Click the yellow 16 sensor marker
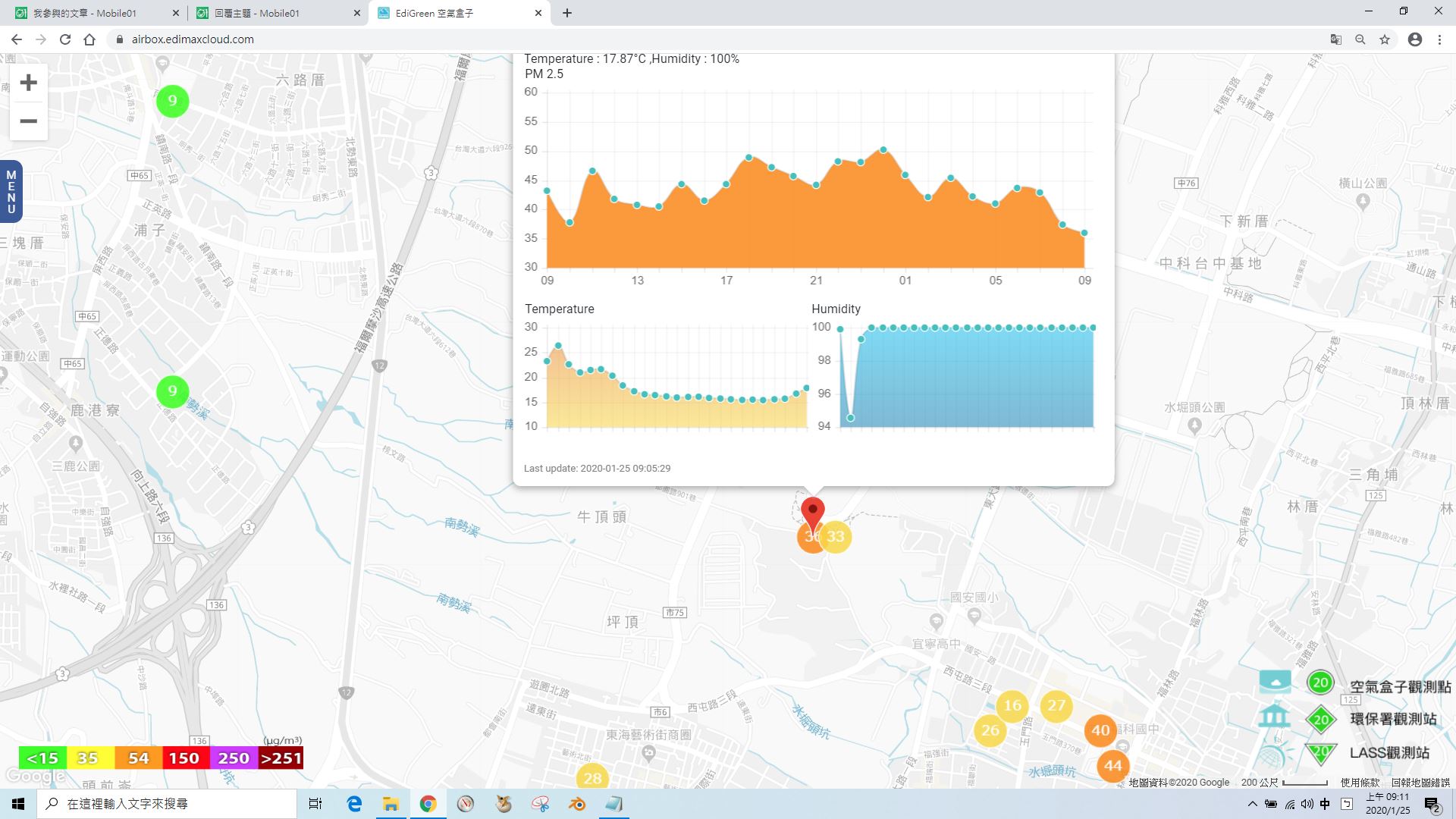 1012,706
